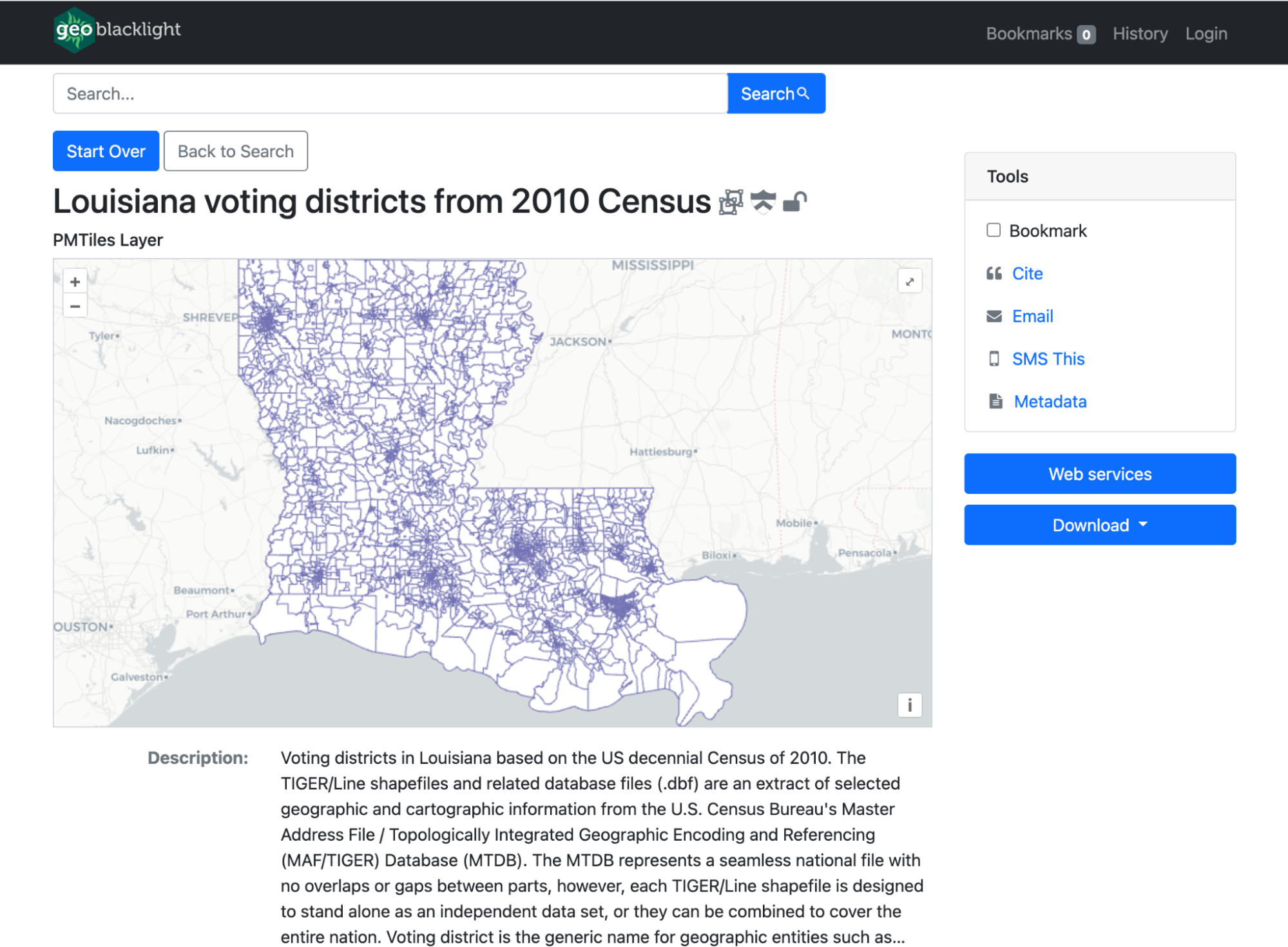
Task: Click the public access unlock icon
Action: click(x=794, y=202)
